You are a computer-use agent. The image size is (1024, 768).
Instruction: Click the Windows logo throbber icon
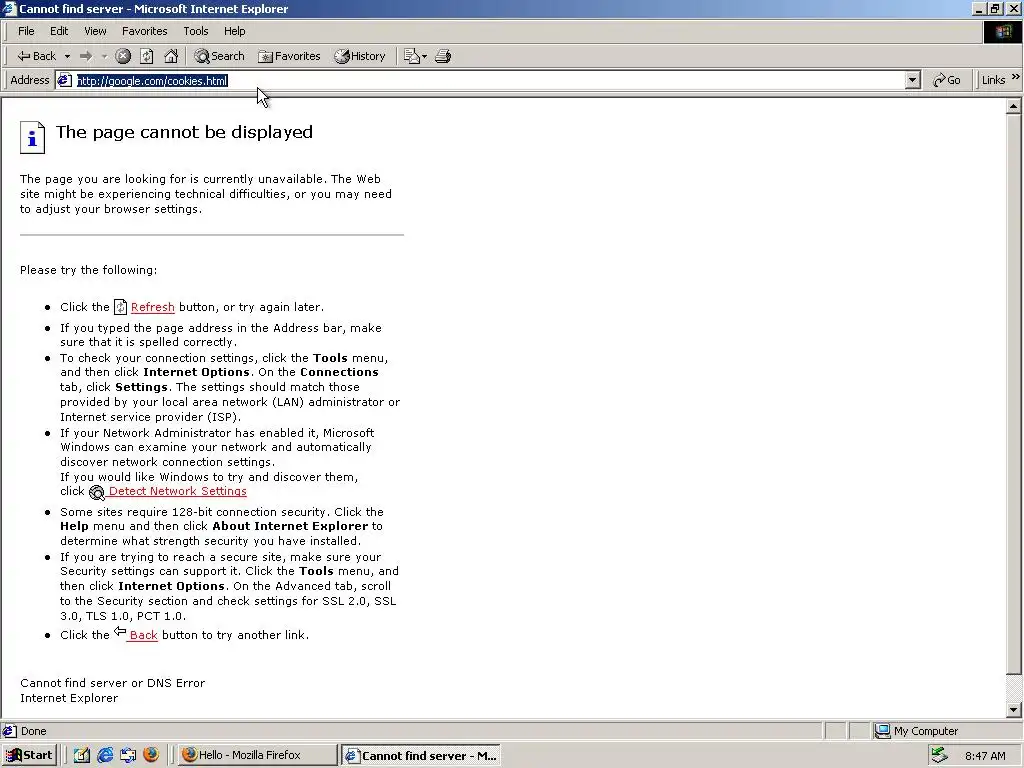(1003, 32)
